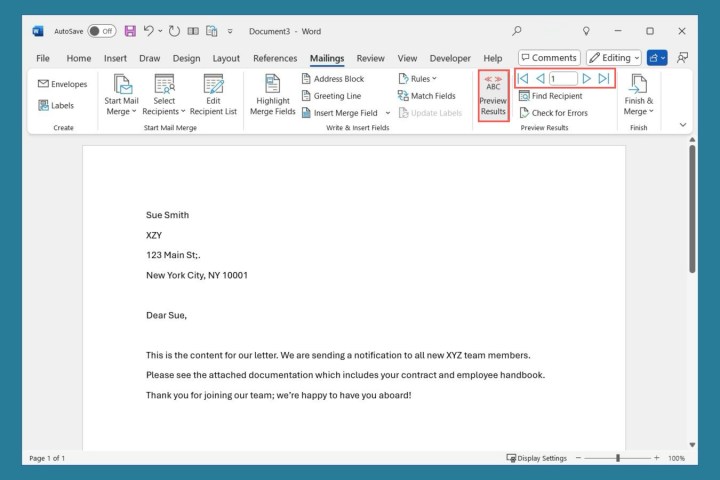Open the Review tab
The height and width of the screenshot is (480, 720).
370,58
